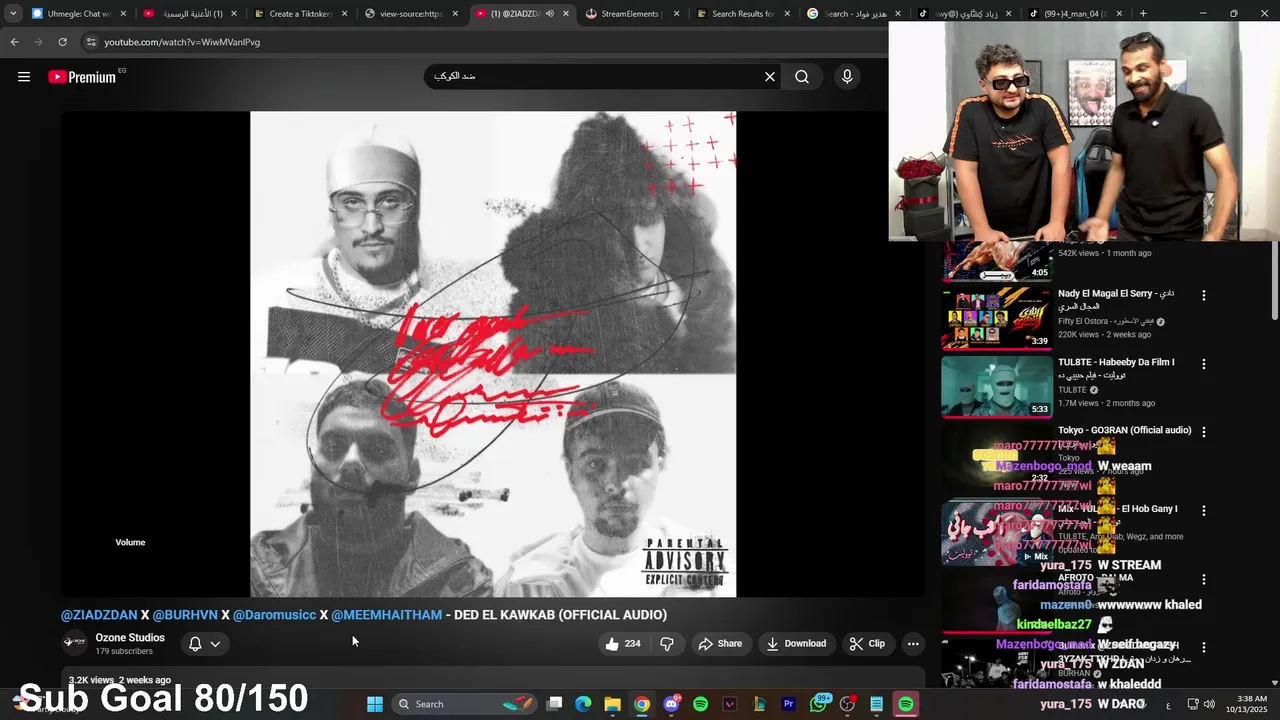Open Nady El Magal El Serry video thumbnail
Screen dimensions: 1280x720
[997, 319]
